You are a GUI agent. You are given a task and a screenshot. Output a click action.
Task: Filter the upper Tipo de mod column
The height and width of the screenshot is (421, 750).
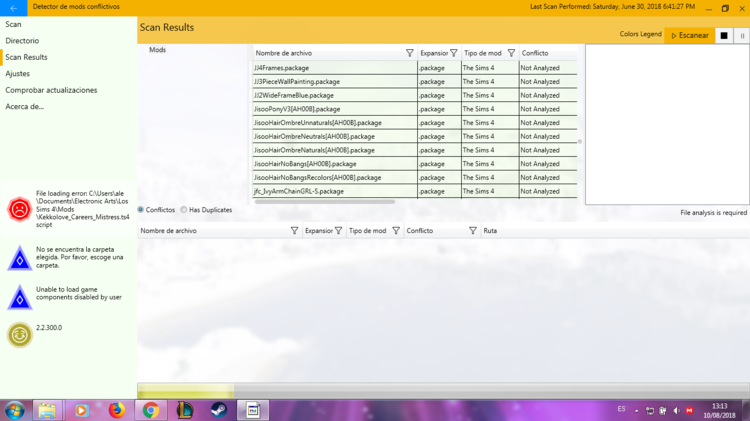point(511,53)
